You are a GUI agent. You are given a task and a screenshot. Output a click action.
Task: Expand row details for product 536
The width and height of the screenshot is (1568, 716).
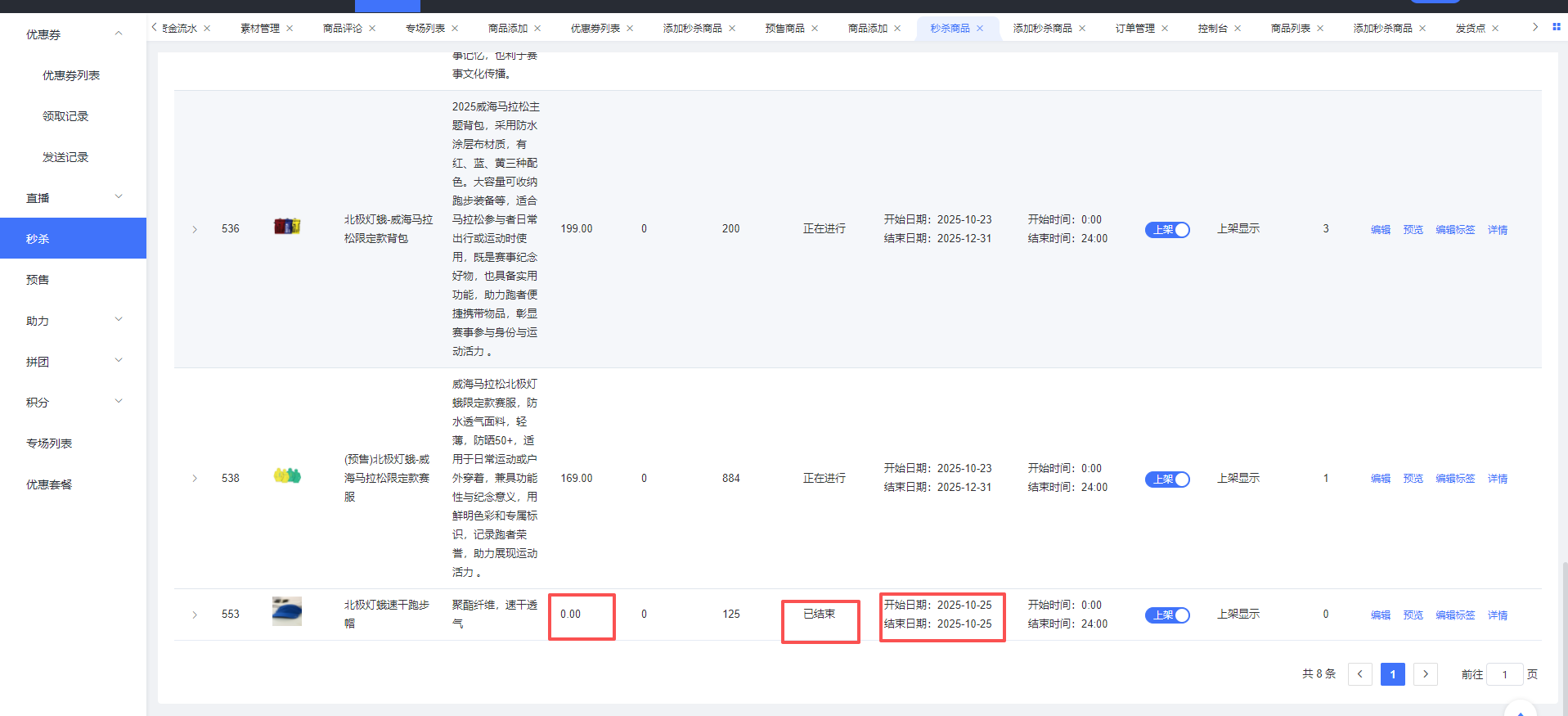click(195, 229)
